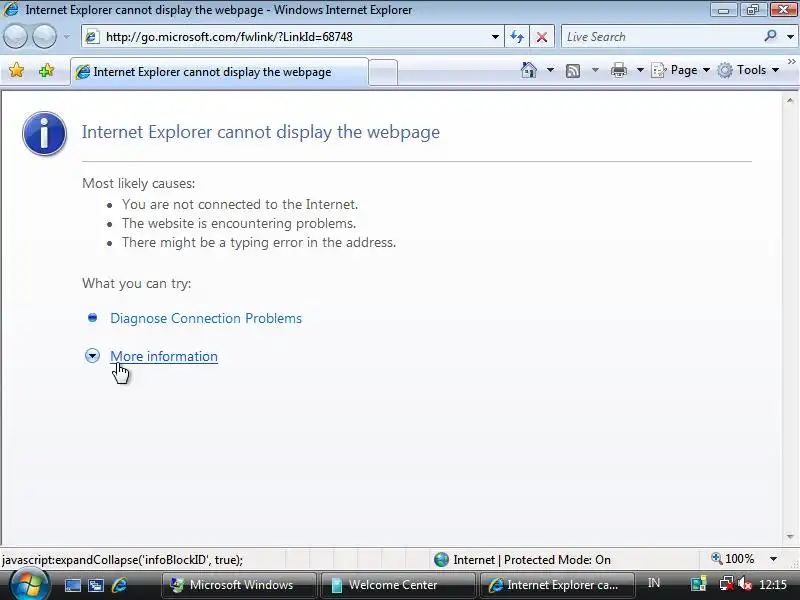The height and width of the screenshot is (600, 800).
Task: Click the IN language indicator
Action: tap(654, 583)
